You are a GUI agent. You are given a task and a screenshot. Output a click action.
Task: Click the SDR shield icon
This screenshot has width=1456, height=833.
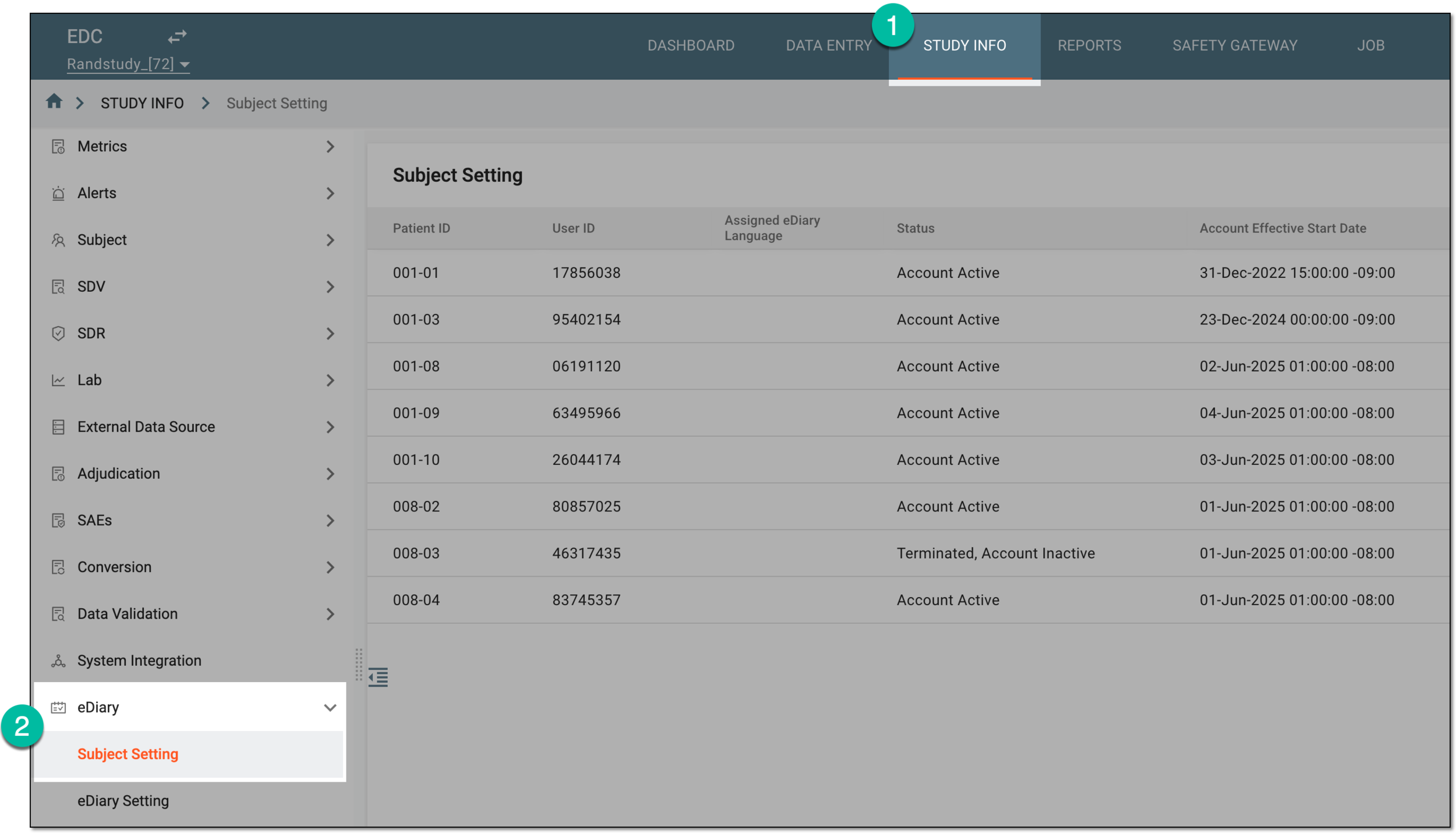pos(58,333)
